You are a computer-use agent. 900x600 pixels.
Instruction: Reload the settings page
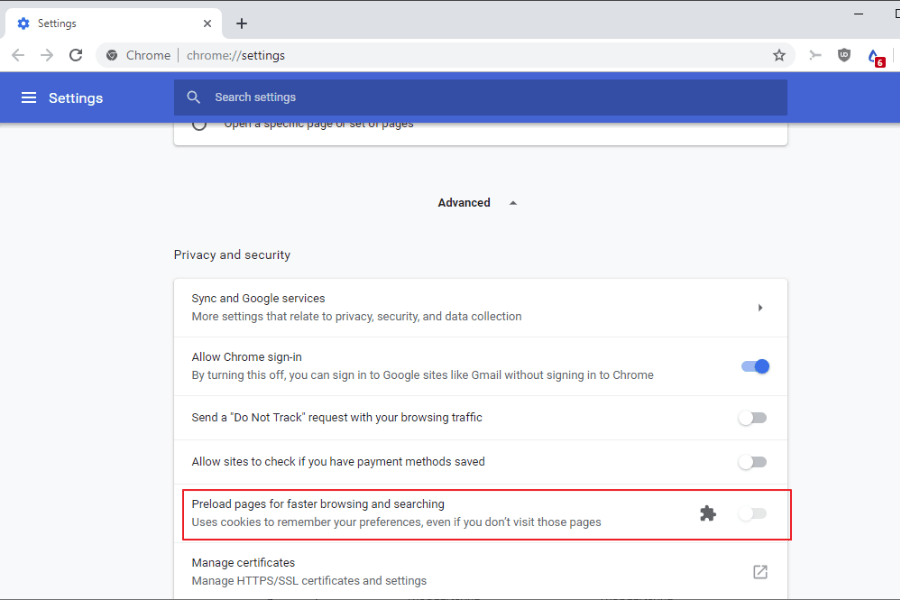(x=76, y=55)
